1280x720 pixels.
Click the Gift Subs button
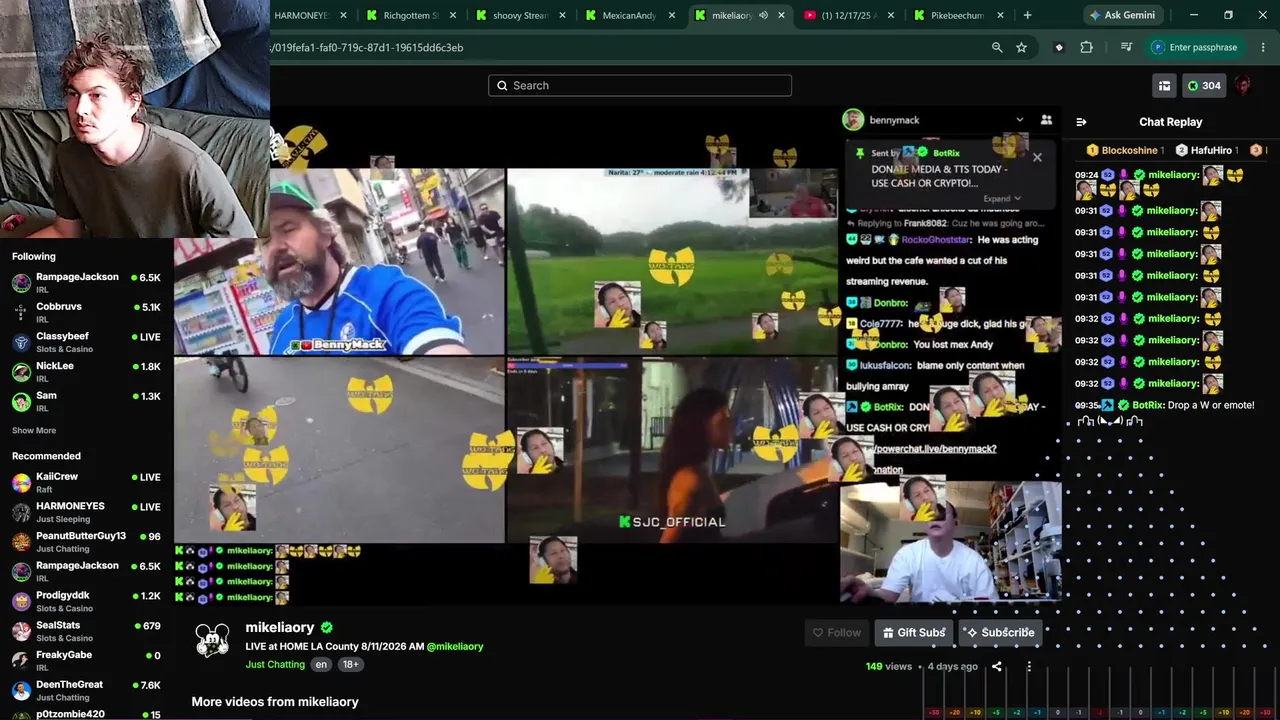[x=914, y=633]
